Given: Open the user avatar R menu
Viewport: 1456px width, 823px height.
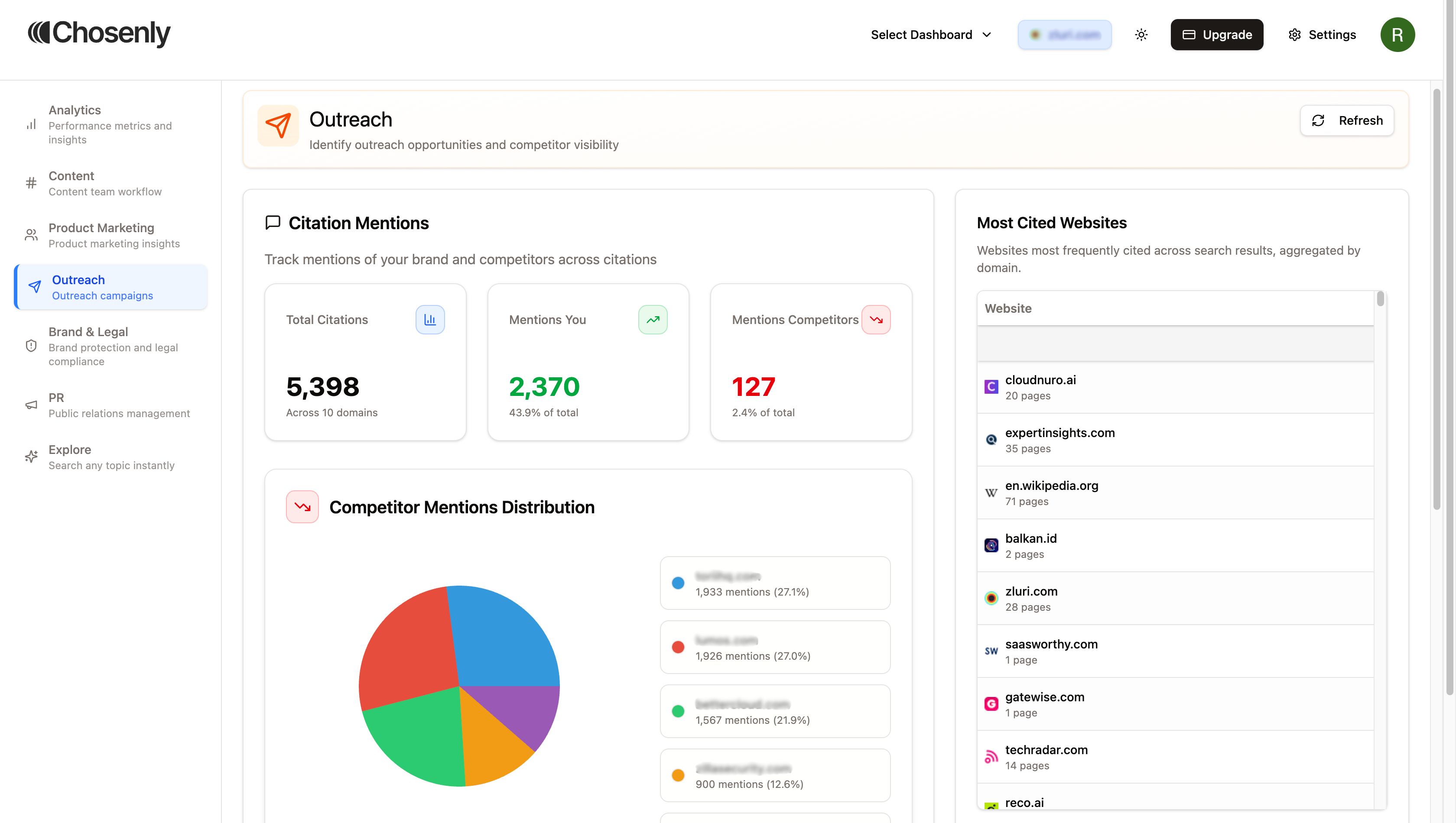Looking at the screenshot, I should pyautogui.click(x=1397, y=35).
